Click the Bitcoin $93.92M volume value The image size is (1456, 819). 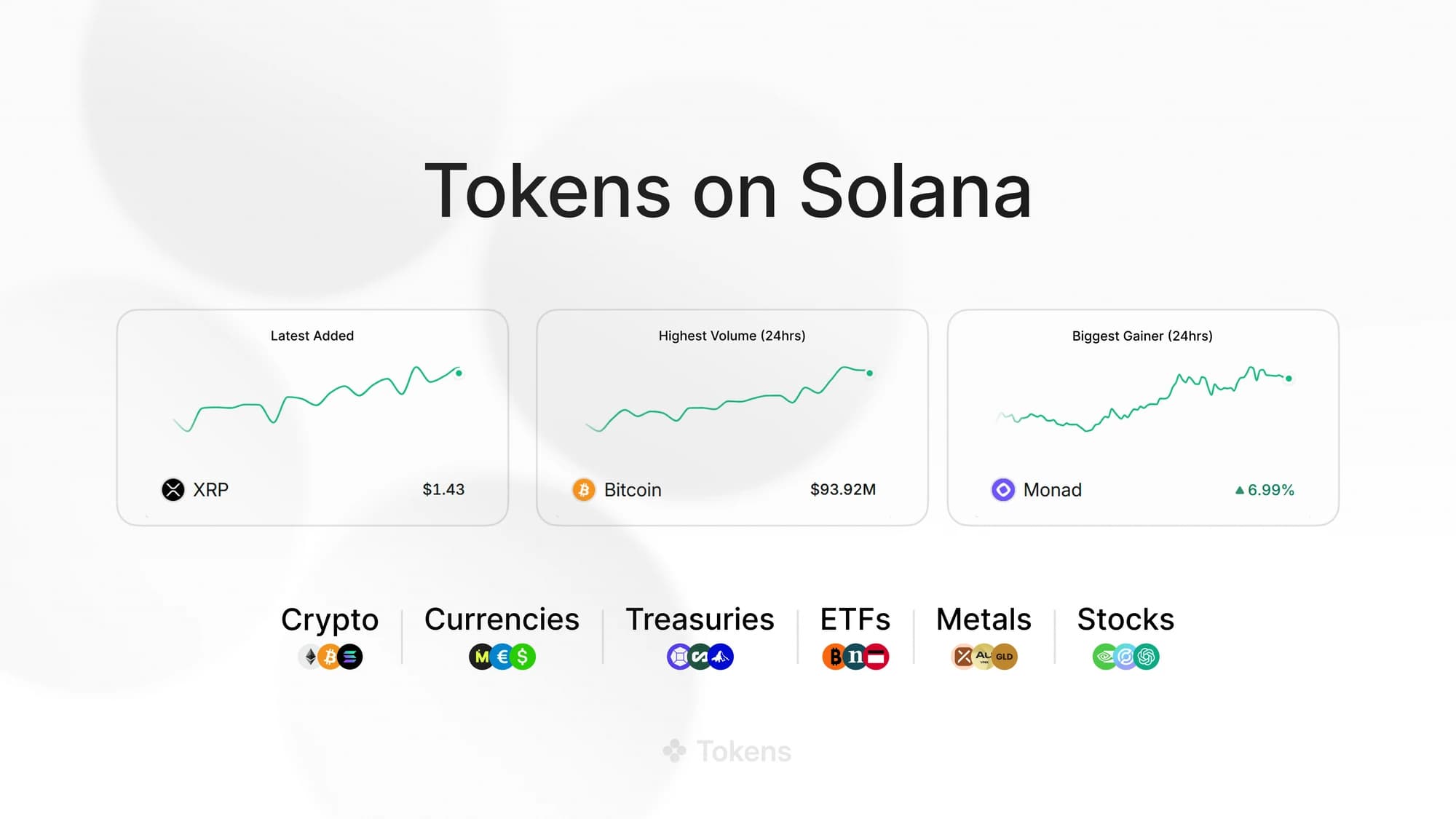842,490
